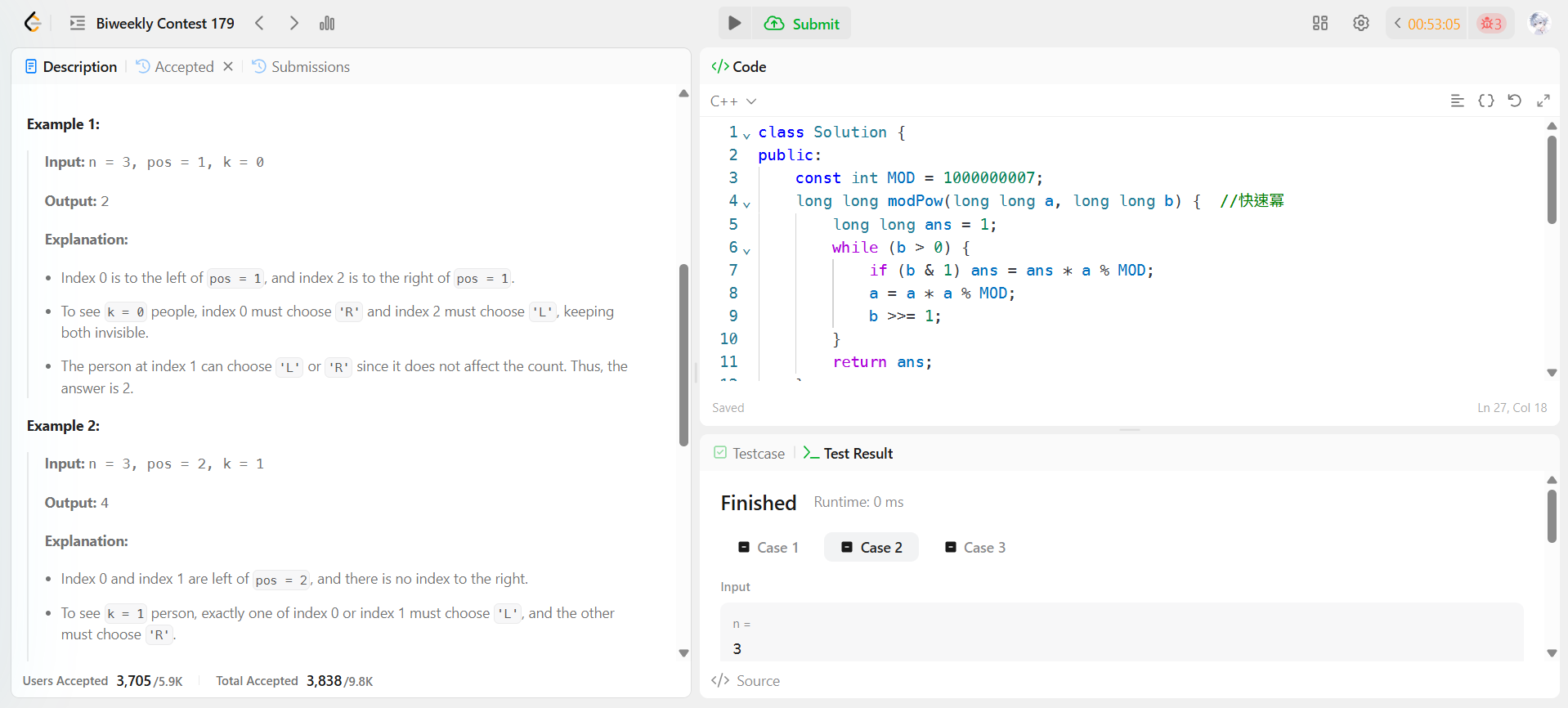Open the user avatar menu

[1539, 23]
